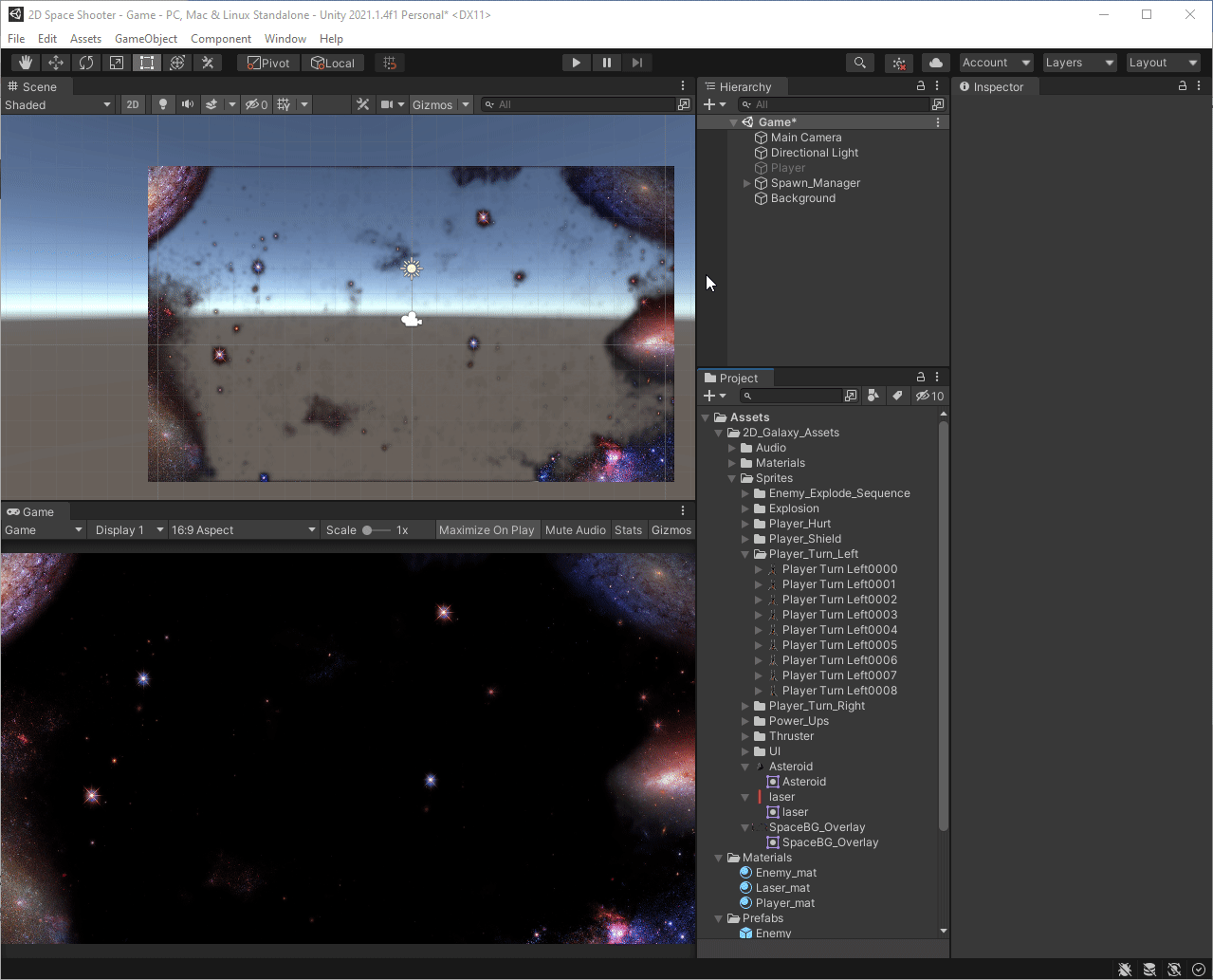The height and width of the screenshot is (980, 1213).
Task: Open the Layout dropdown
Action: (1164, 63)
